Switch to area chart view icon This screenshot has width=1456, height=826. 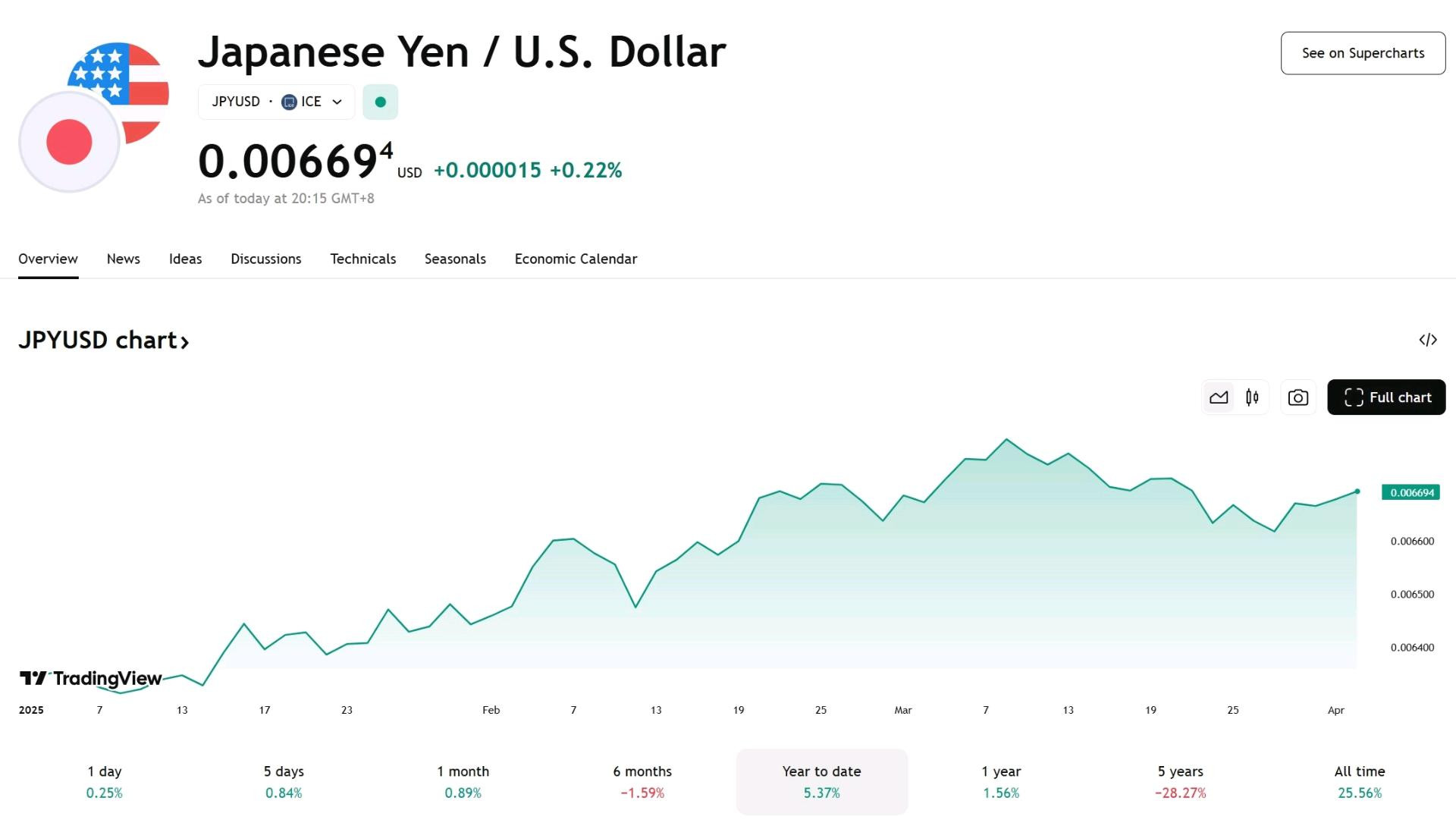1219,397
